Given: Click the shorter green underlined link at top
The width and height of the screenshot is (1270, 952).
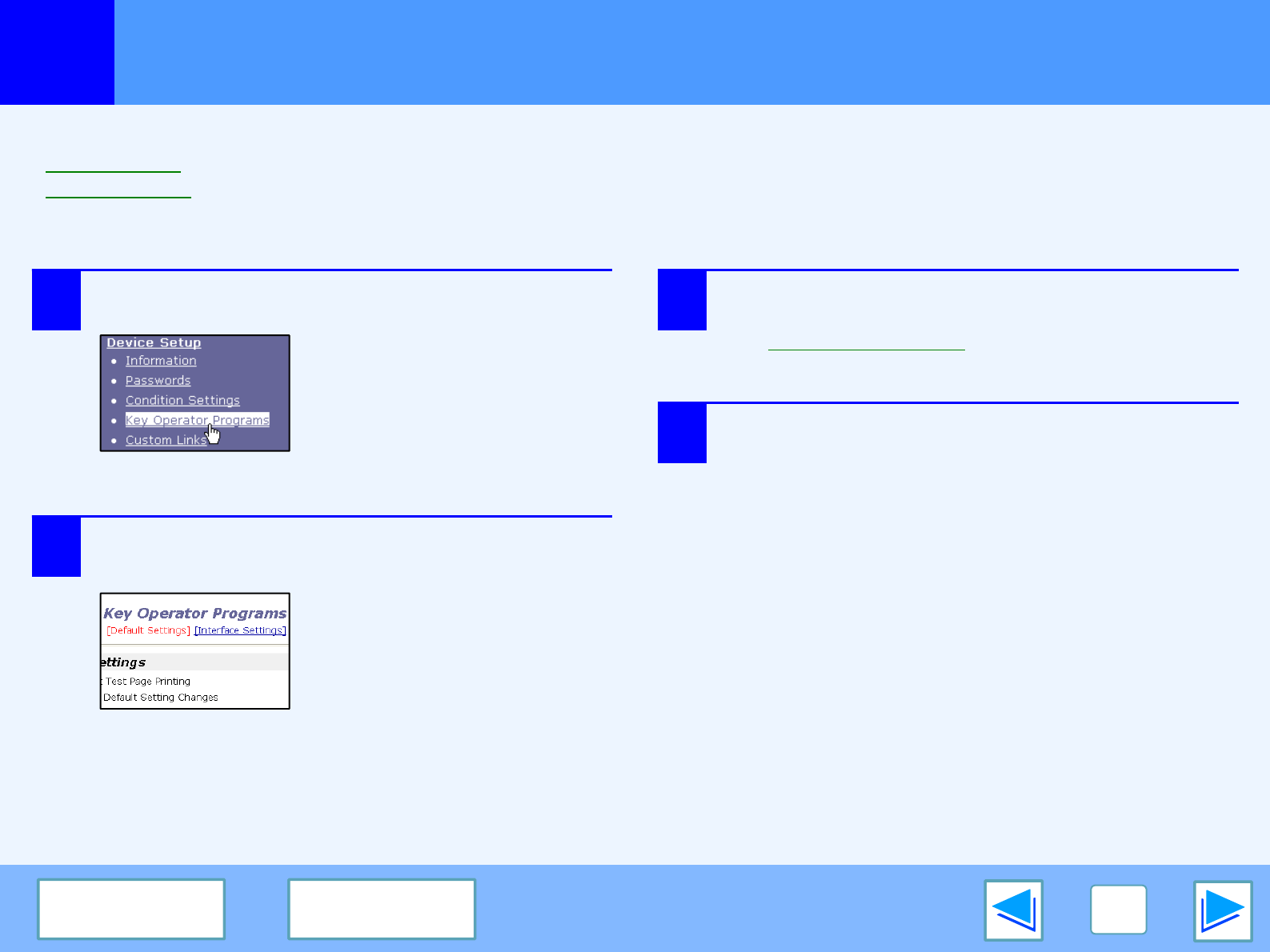Looking at the screenshot, I should pyautogui.click(x=113, y=166).
